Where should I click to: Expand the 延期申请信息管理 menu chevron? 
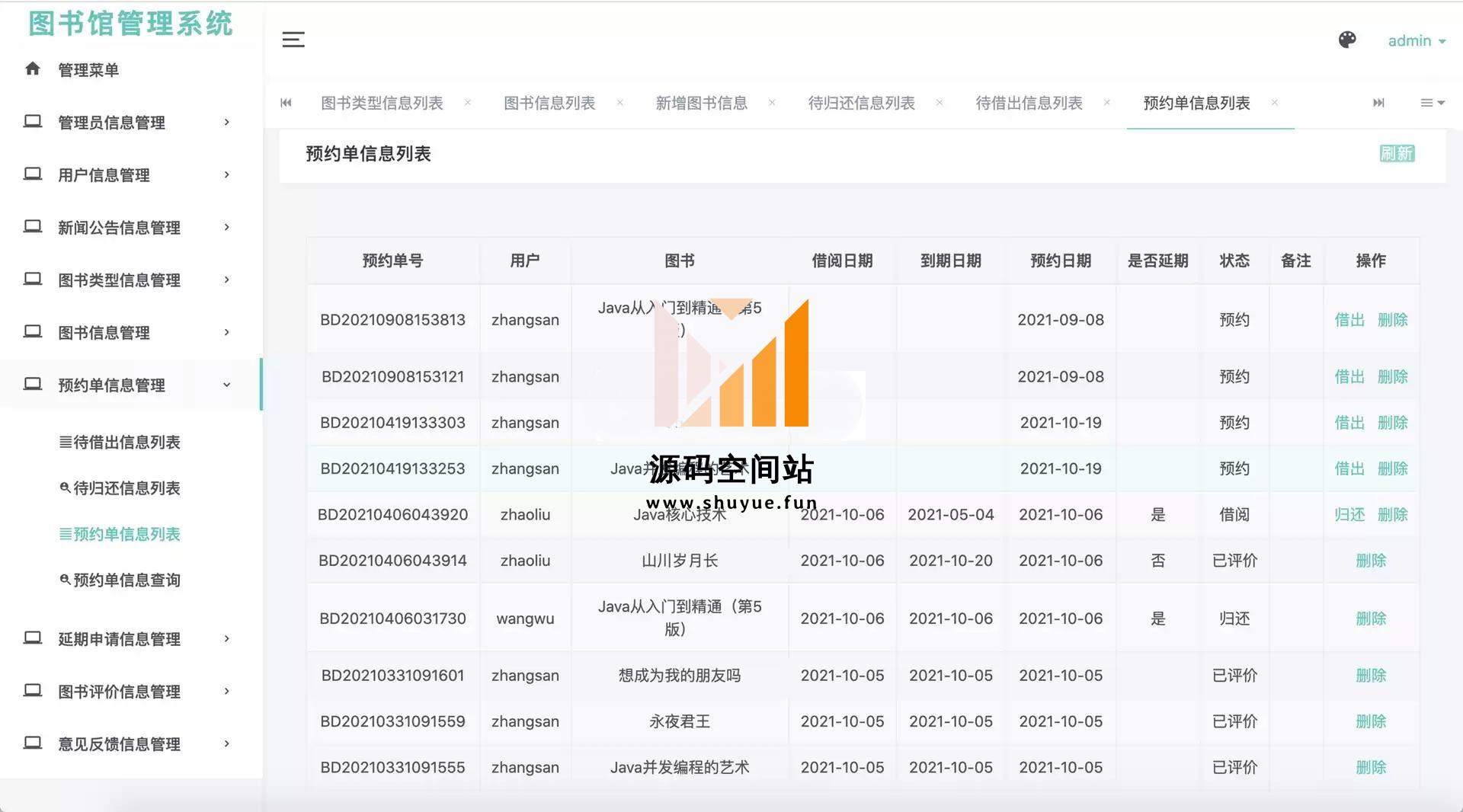226,638
